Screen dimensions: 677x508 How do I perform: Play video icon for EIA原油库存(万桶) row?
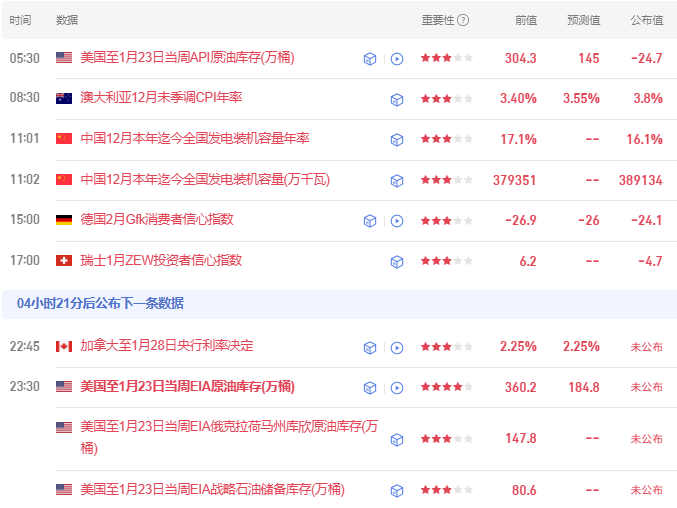point(397,388)
